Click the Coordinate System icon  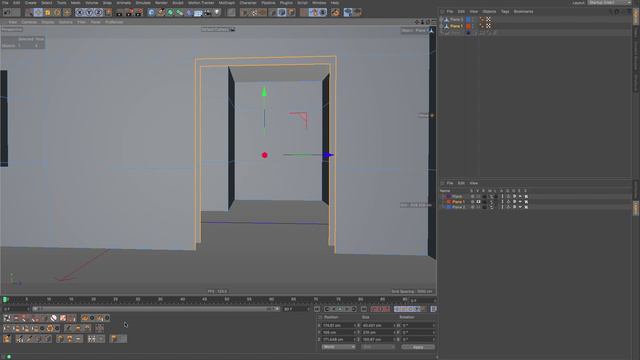[108, 13]
